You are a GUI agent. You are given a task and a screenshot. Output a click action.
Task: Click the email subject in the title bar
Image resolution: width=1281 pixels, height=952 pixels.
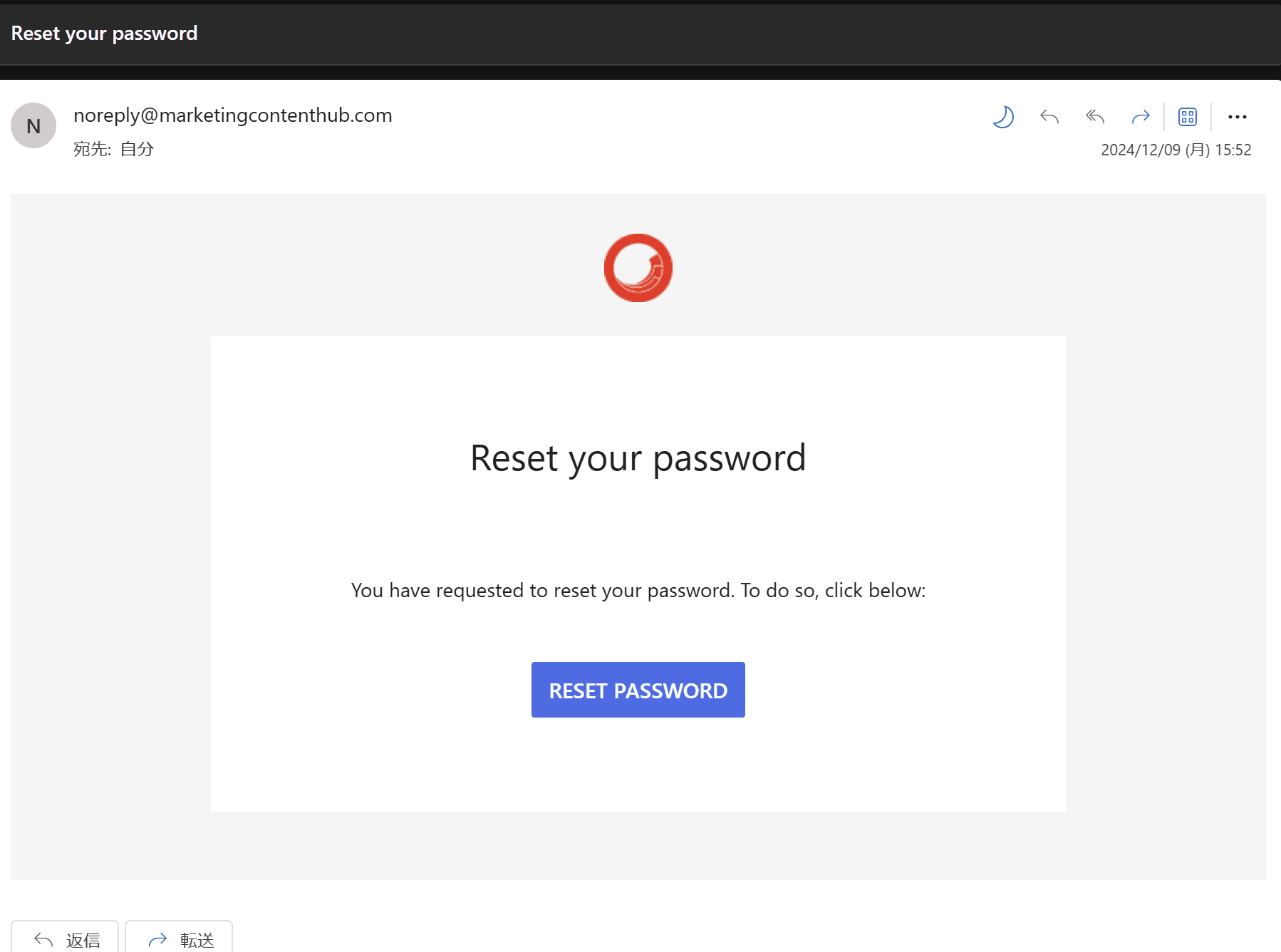coord(104,33)
